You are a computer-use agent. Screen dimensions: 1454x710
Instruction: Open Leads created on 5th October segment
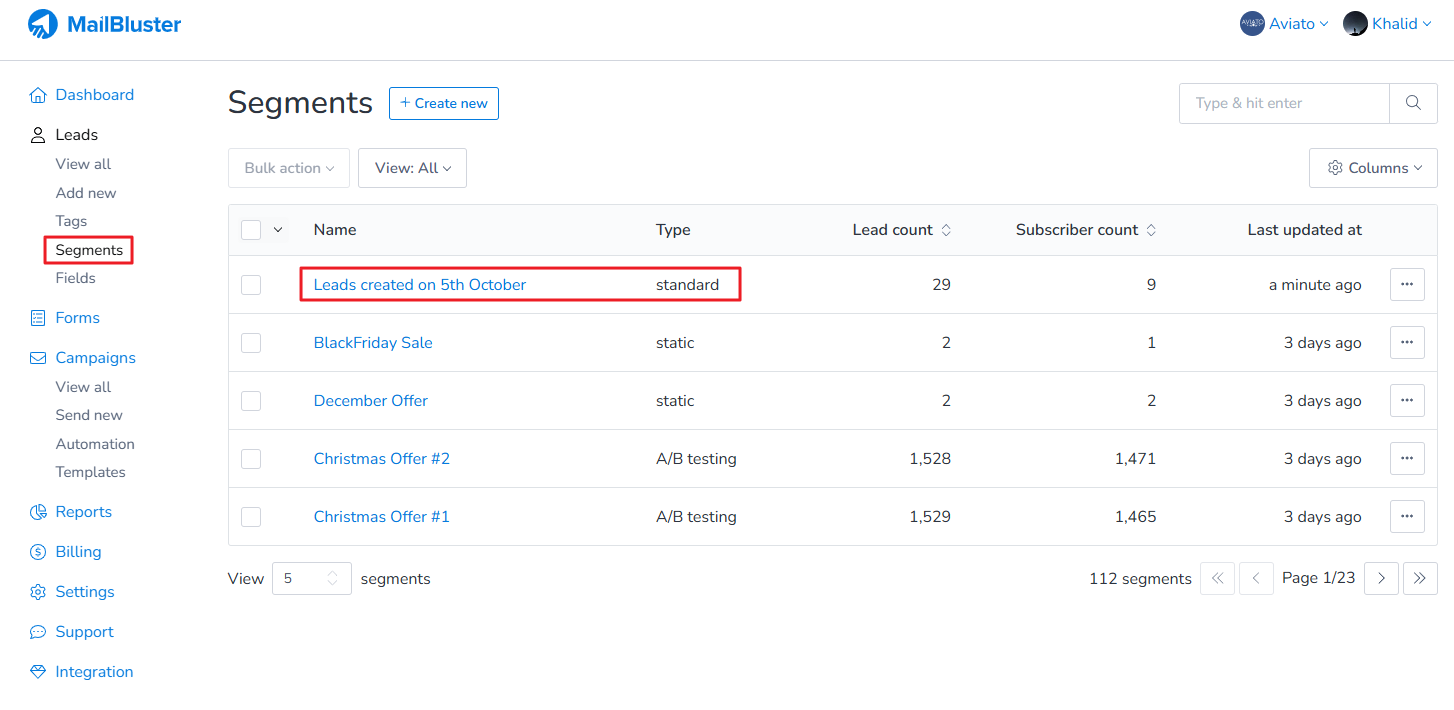pos(420,285)
